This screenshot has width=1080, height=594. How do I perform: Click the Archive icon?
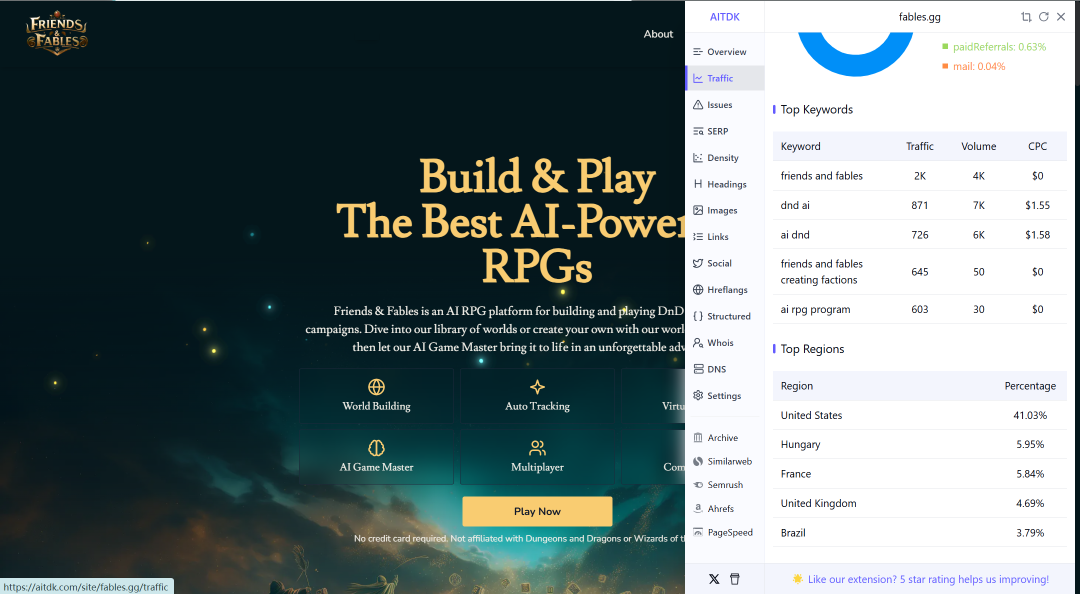point(698,438)
